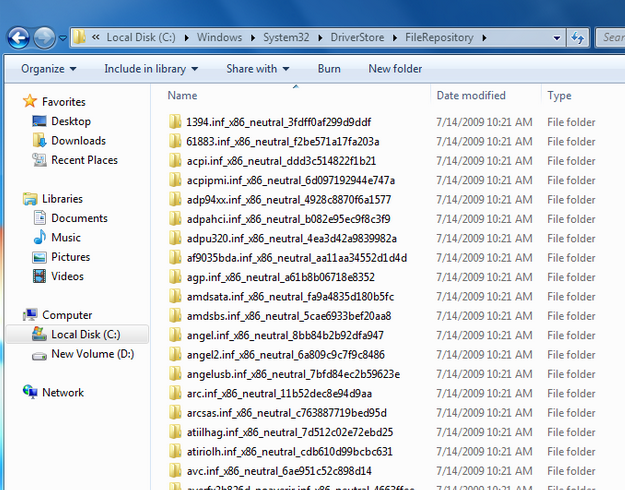The width and height of the screenshot is (625, 490).
Task: Click folder icon of agp.inf_x86_neutral_a61b8b06718e8352
Action: tap(175, 277)
